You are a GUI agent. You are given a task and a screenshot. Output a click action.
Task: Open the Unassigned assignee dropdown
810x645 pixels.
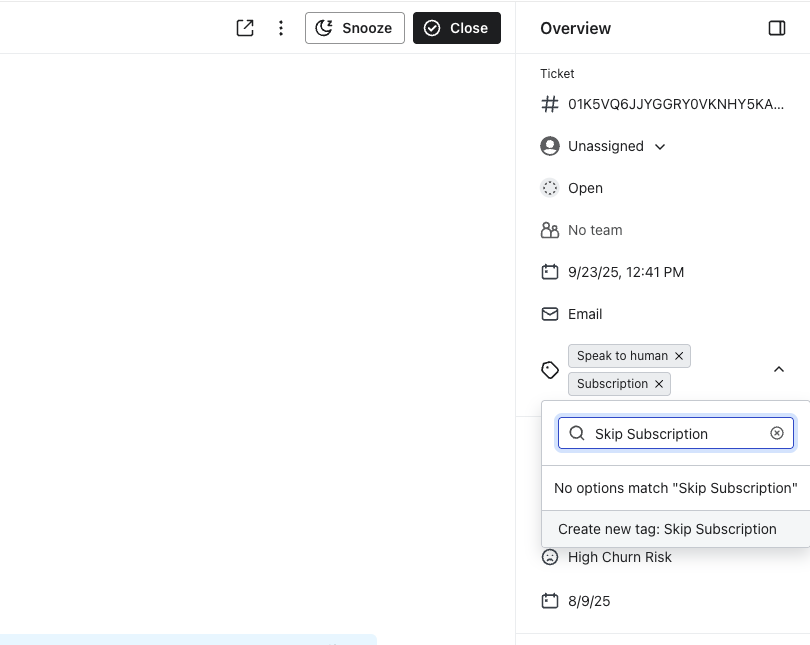pos(616,146)
